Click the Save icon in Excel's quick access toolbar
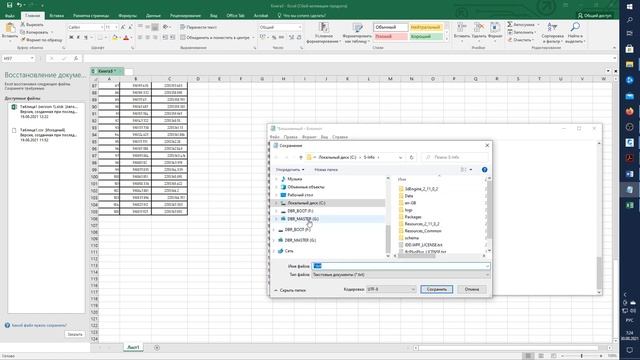This screenshot has height=360, width=640. point(9,5)
